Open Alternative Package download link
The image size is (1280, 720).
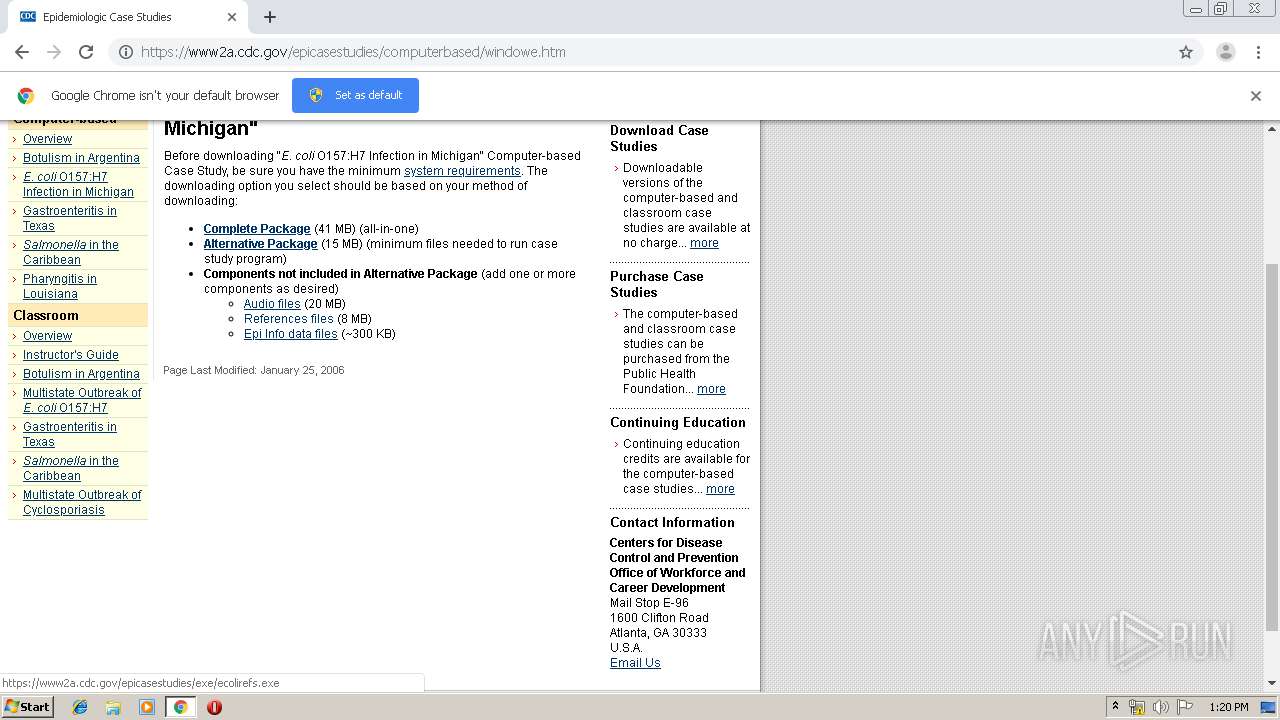pos(260,244)
